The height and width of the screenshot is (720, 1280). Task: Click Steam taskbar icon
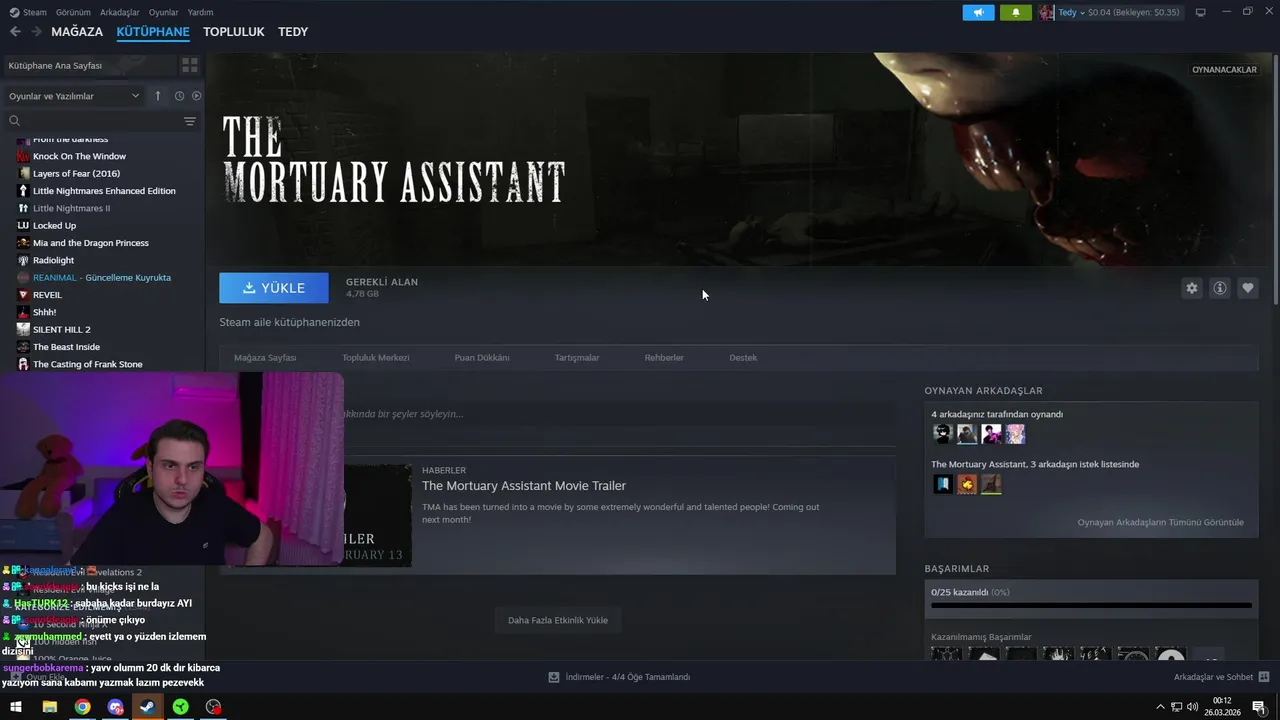click(x=147, y=707)
